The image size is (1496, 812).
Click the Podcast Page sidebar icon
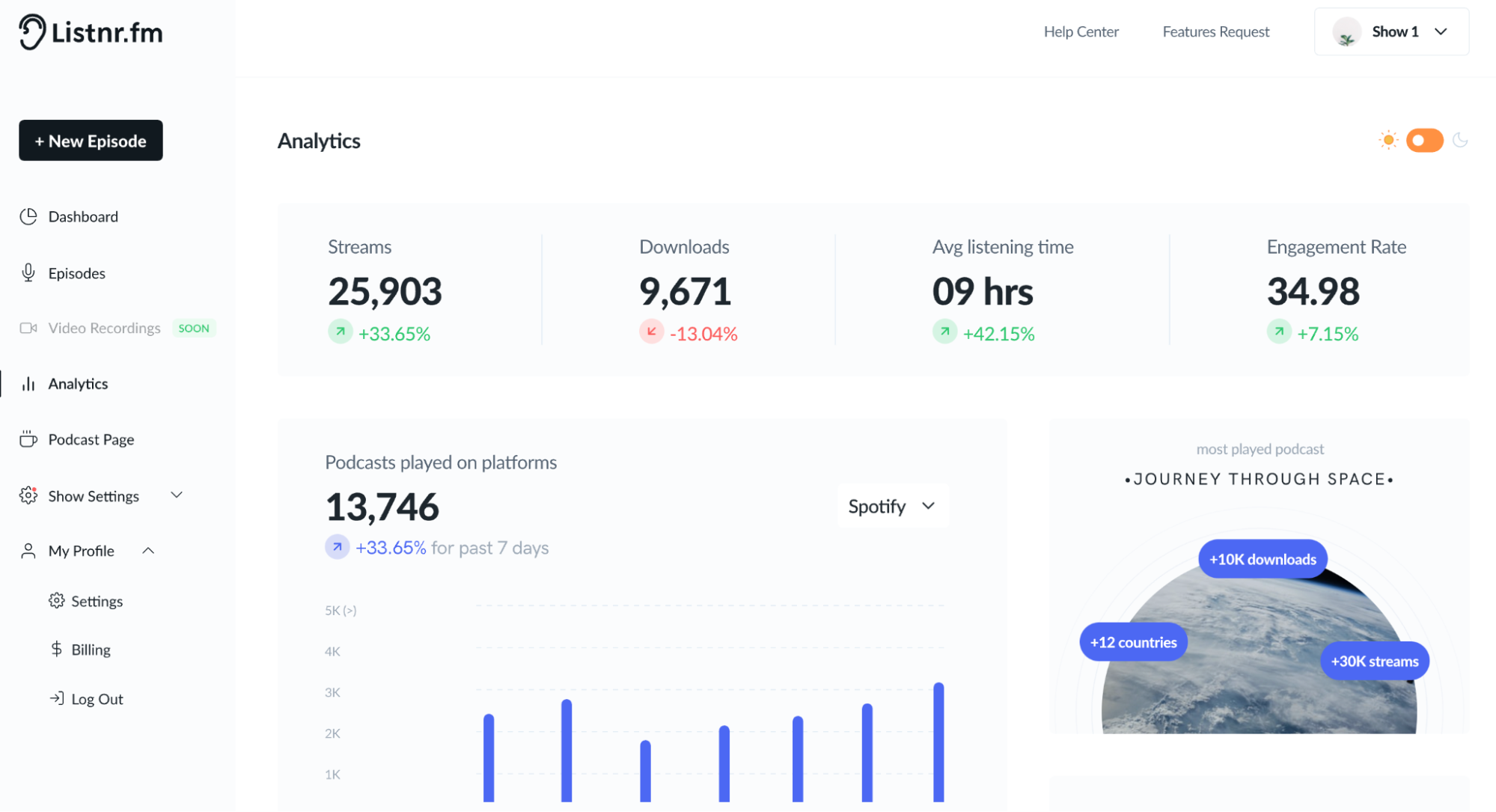(x=27, y=439)
